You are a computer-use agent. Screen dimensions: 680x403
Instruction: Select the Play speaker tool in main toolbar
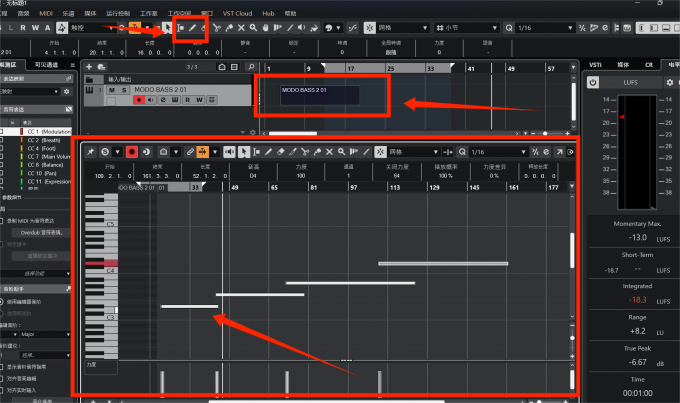click(302, 28)
